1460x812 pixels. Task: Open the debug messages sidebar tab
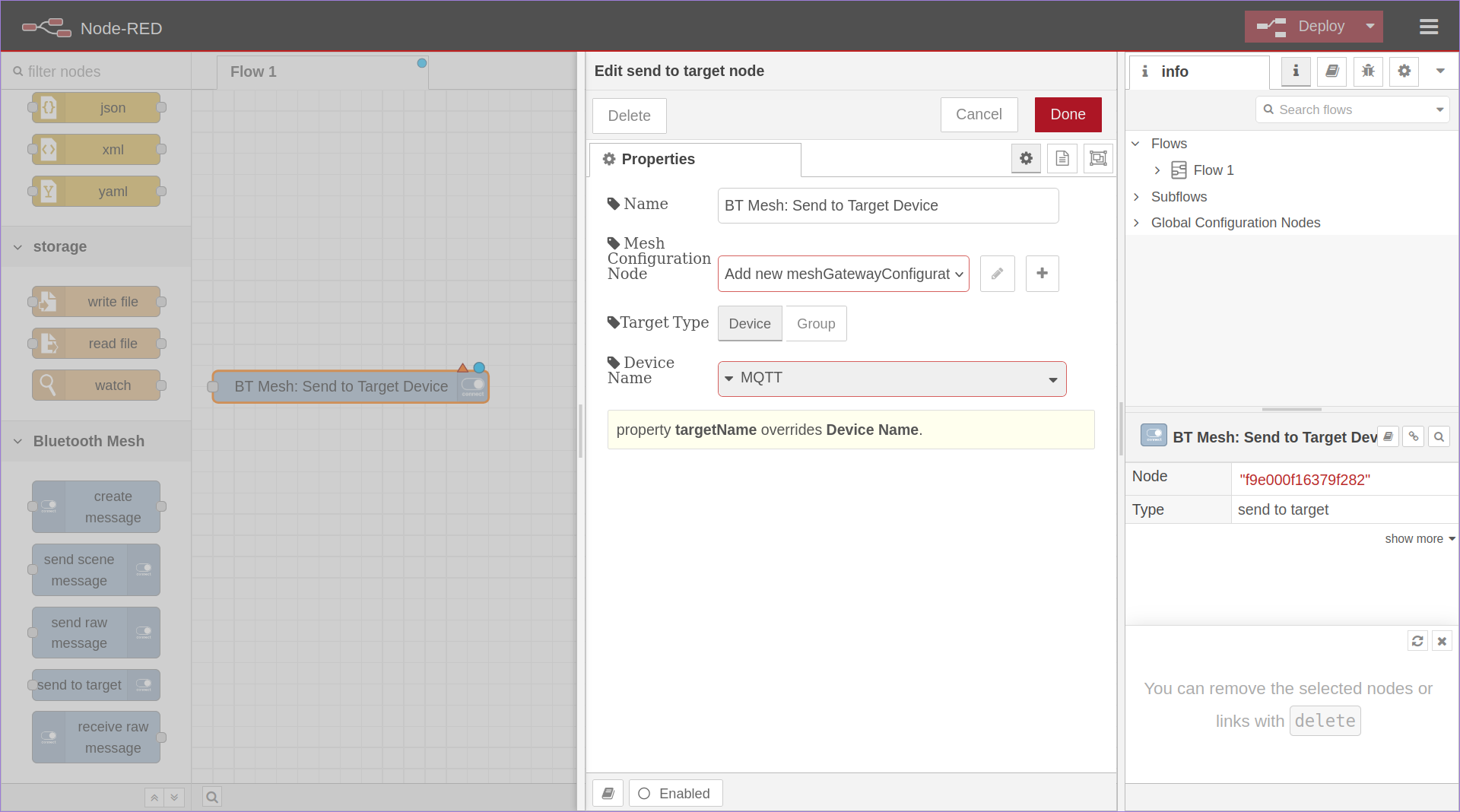[1368, 71]
